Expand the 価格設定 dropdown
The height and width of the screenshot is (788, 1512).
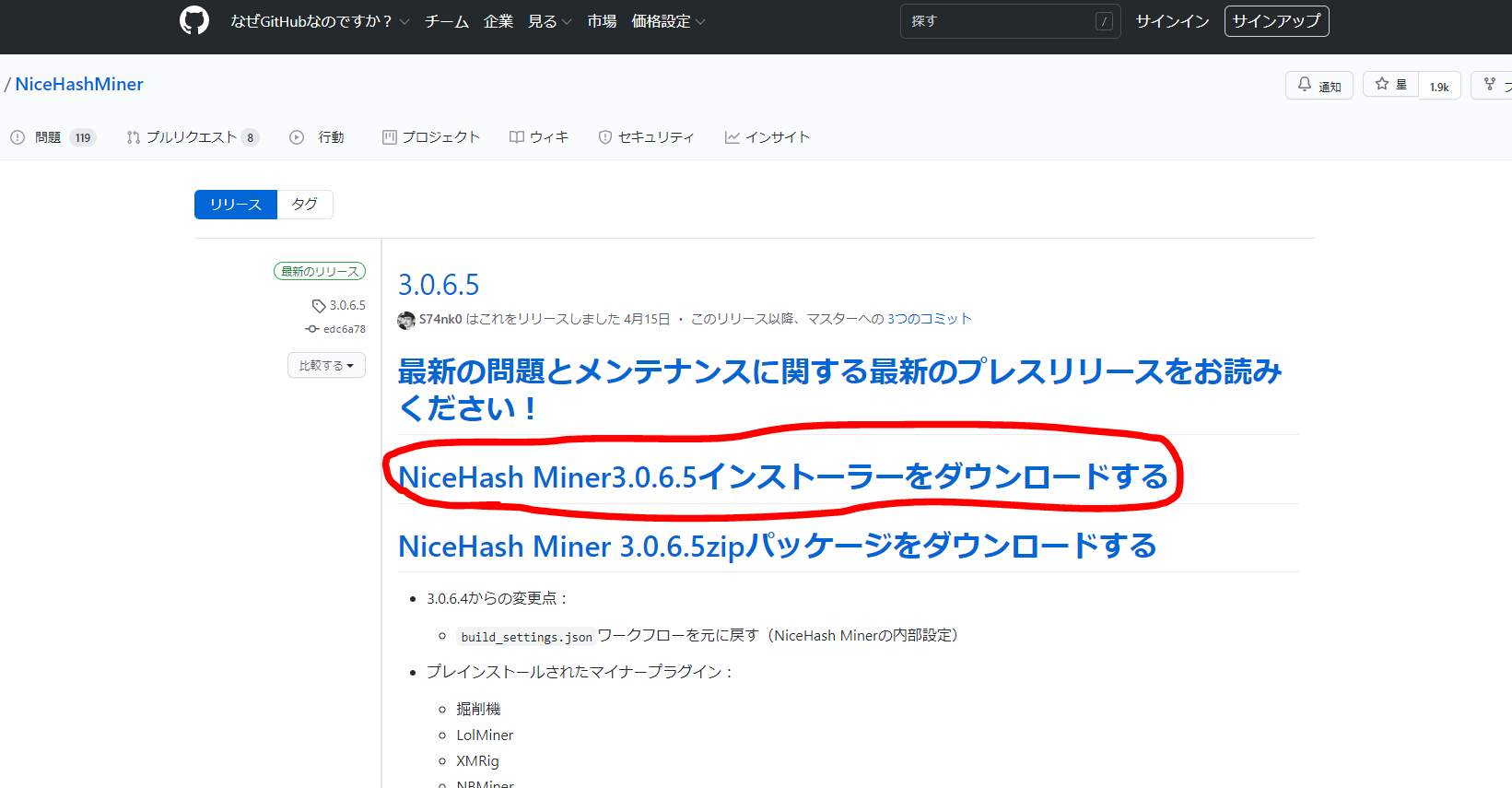coord(668,21)
